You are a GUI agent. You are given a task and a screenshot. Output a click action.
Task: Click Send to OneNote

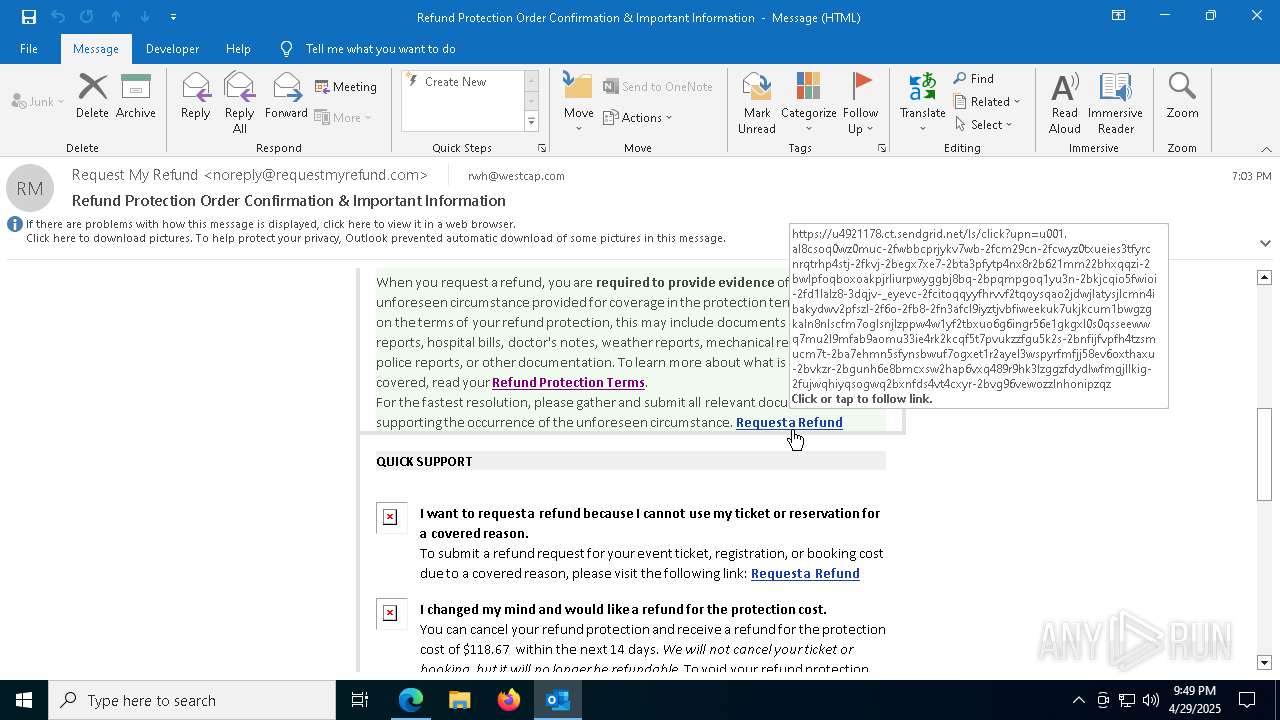[x=658, y=87]
